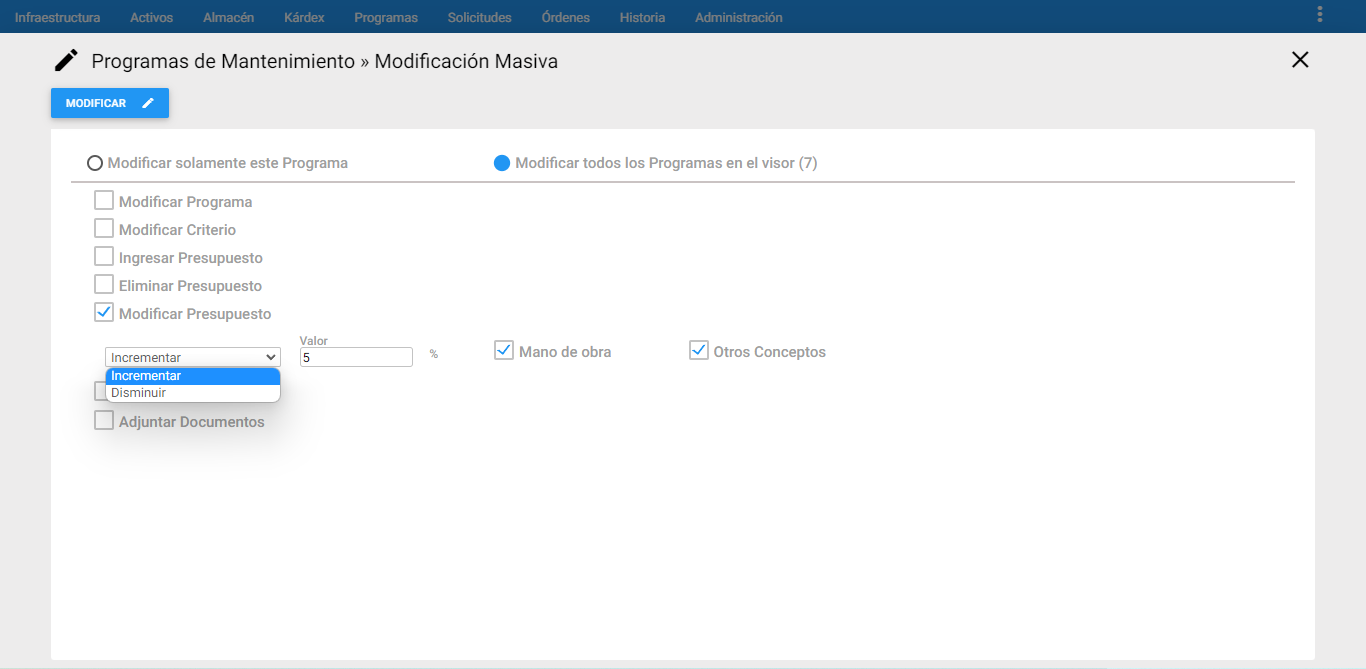
Task: Choose Incrementar in the dropdown list
Action: click(x=193, y=376)
